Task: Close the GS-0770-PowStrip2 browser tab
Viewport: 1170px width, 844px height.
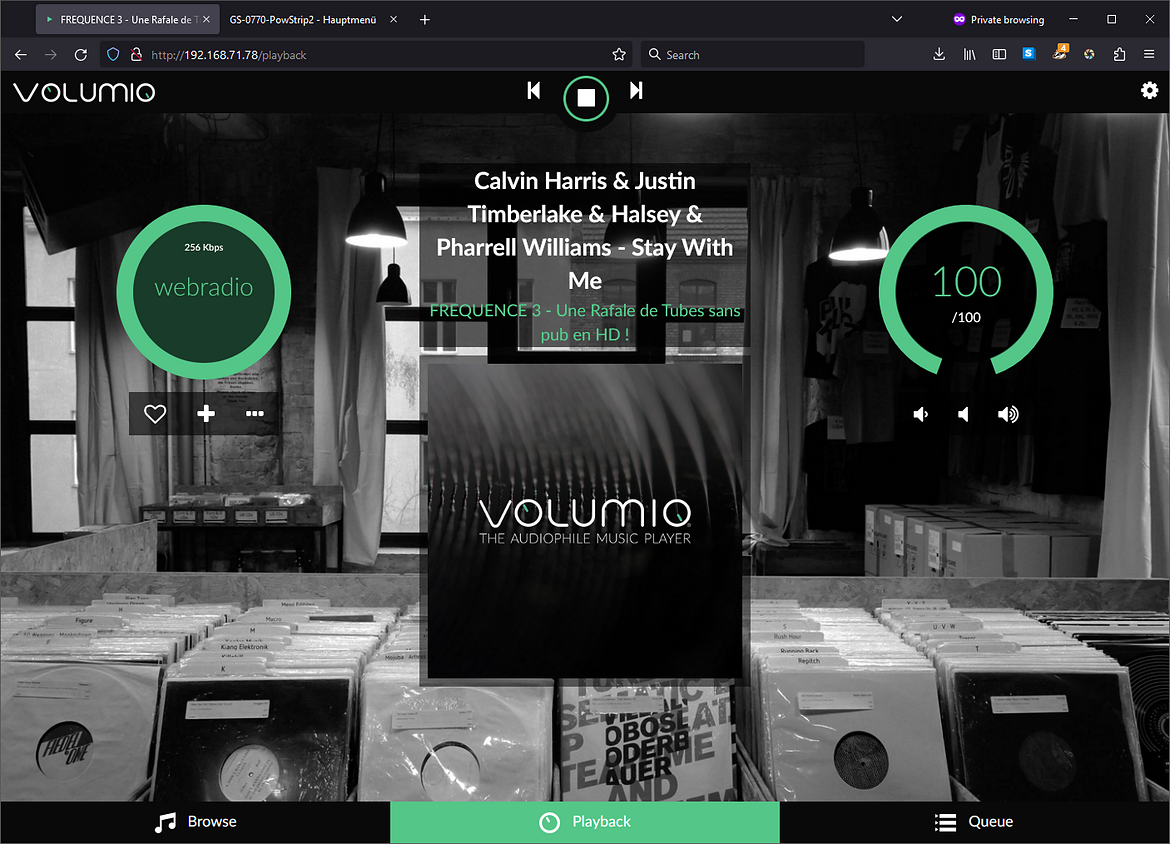Action: [x=393, y=19]
